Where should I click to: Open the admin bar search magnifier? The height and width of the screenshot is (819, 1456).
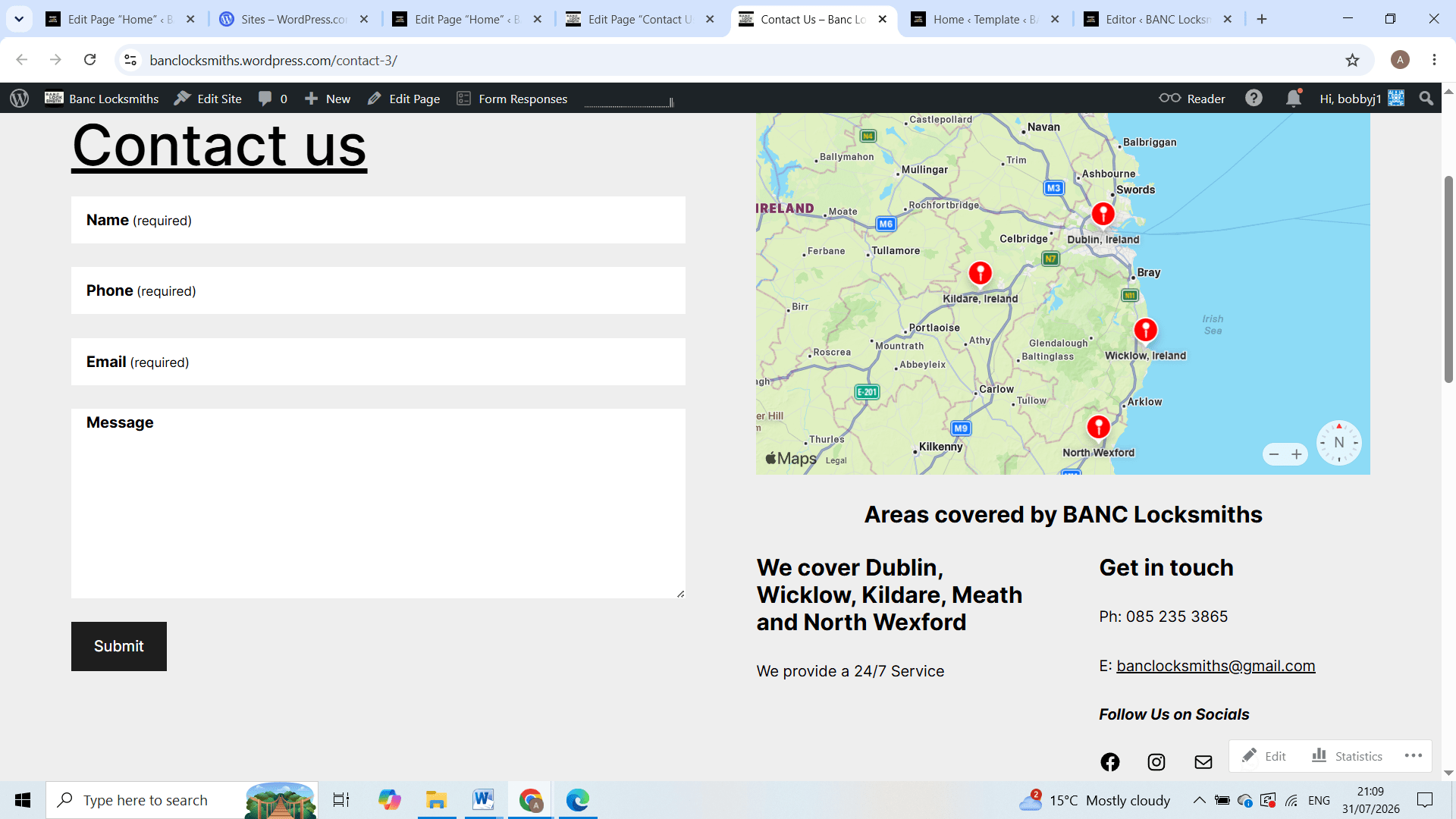[1426, 99]
